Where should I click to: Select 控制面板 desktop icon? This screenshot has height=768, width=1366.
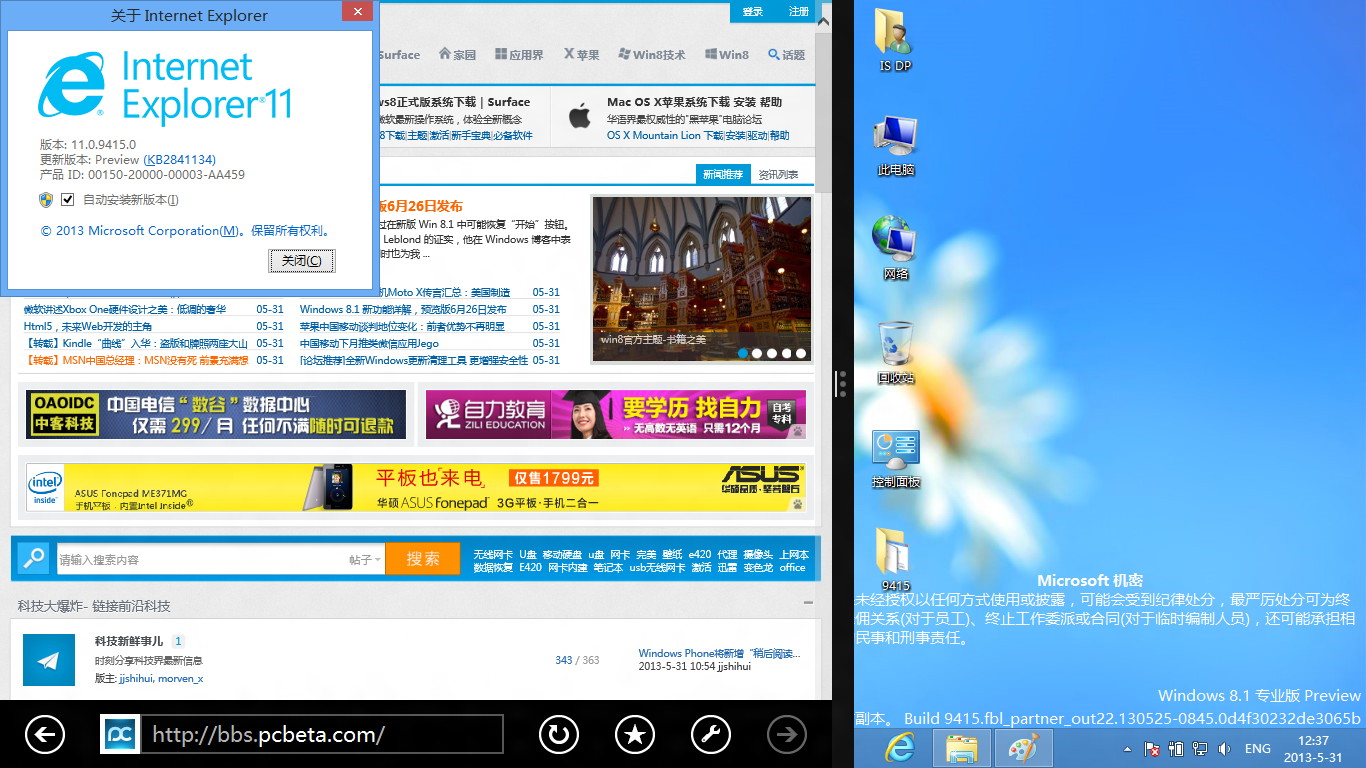coord(895,458)
